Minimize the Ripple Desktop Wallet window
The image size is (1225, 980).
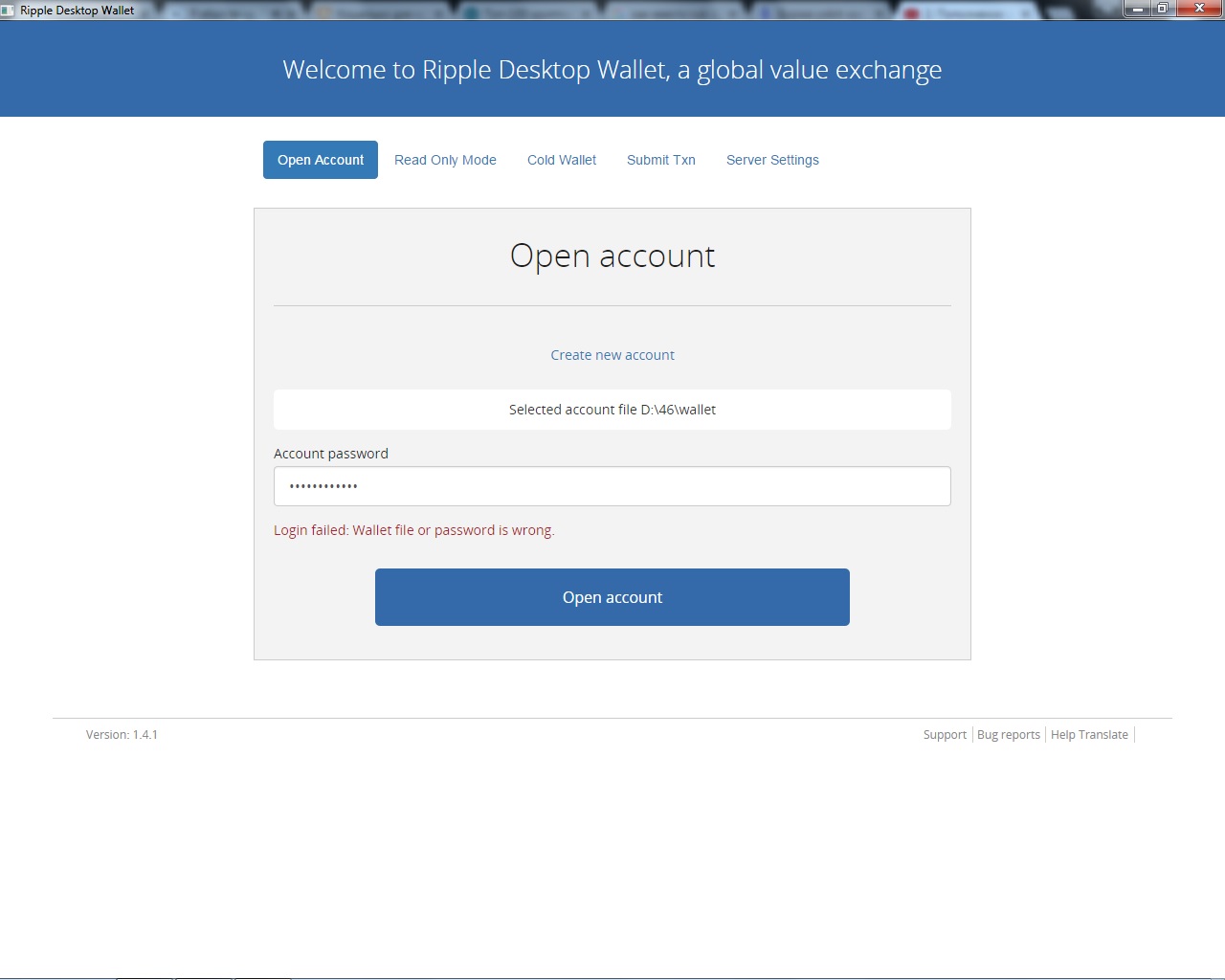coord(1138,9)
